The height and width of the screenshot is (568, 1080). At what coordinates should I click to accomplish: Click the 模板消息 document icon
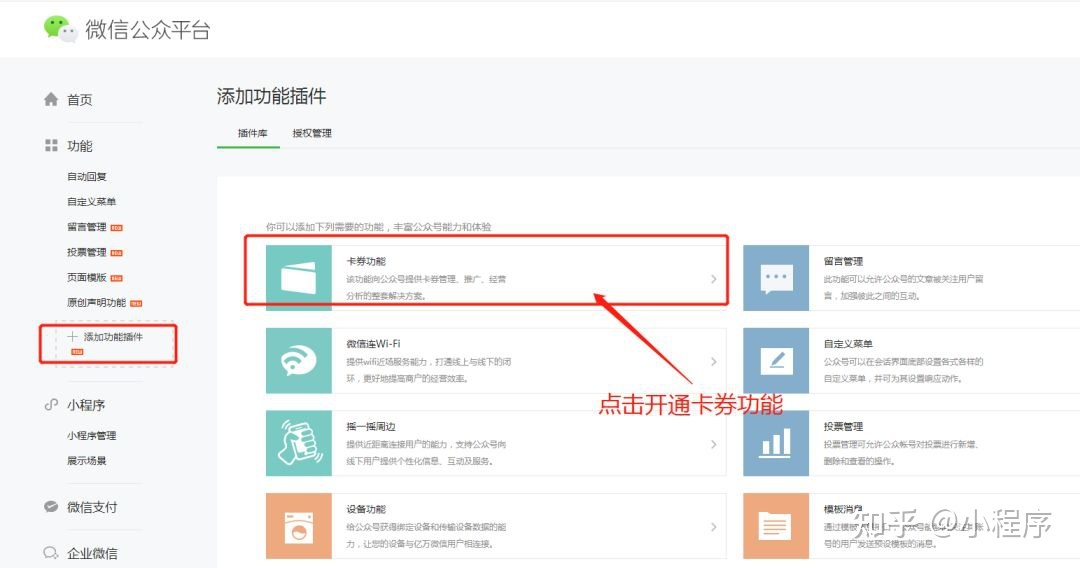tap(776, 526)
